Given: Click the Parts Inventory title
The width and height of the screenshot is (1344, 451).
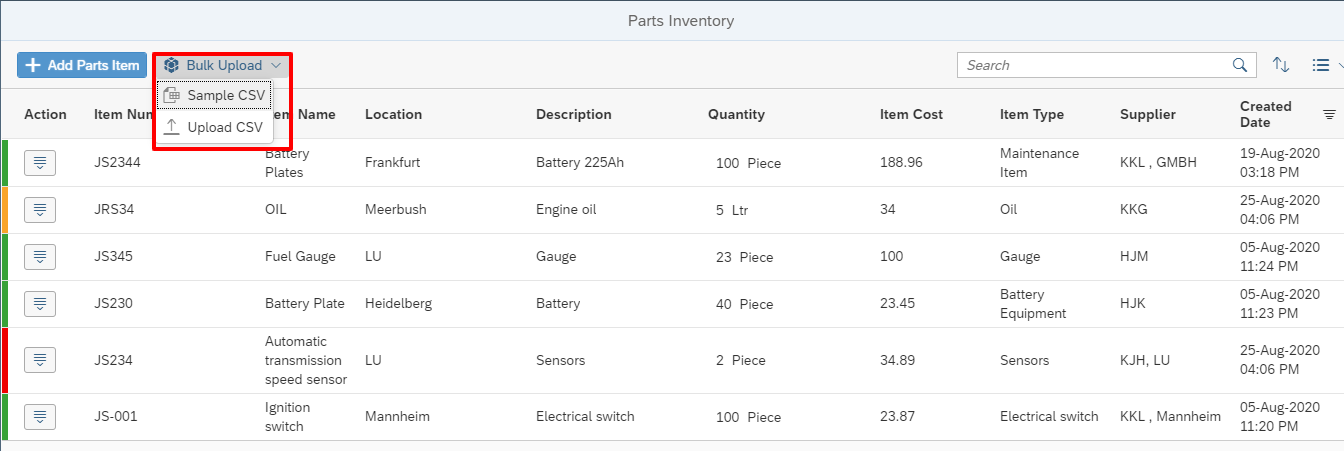Looking at the screenshot, I should [681, 20].
